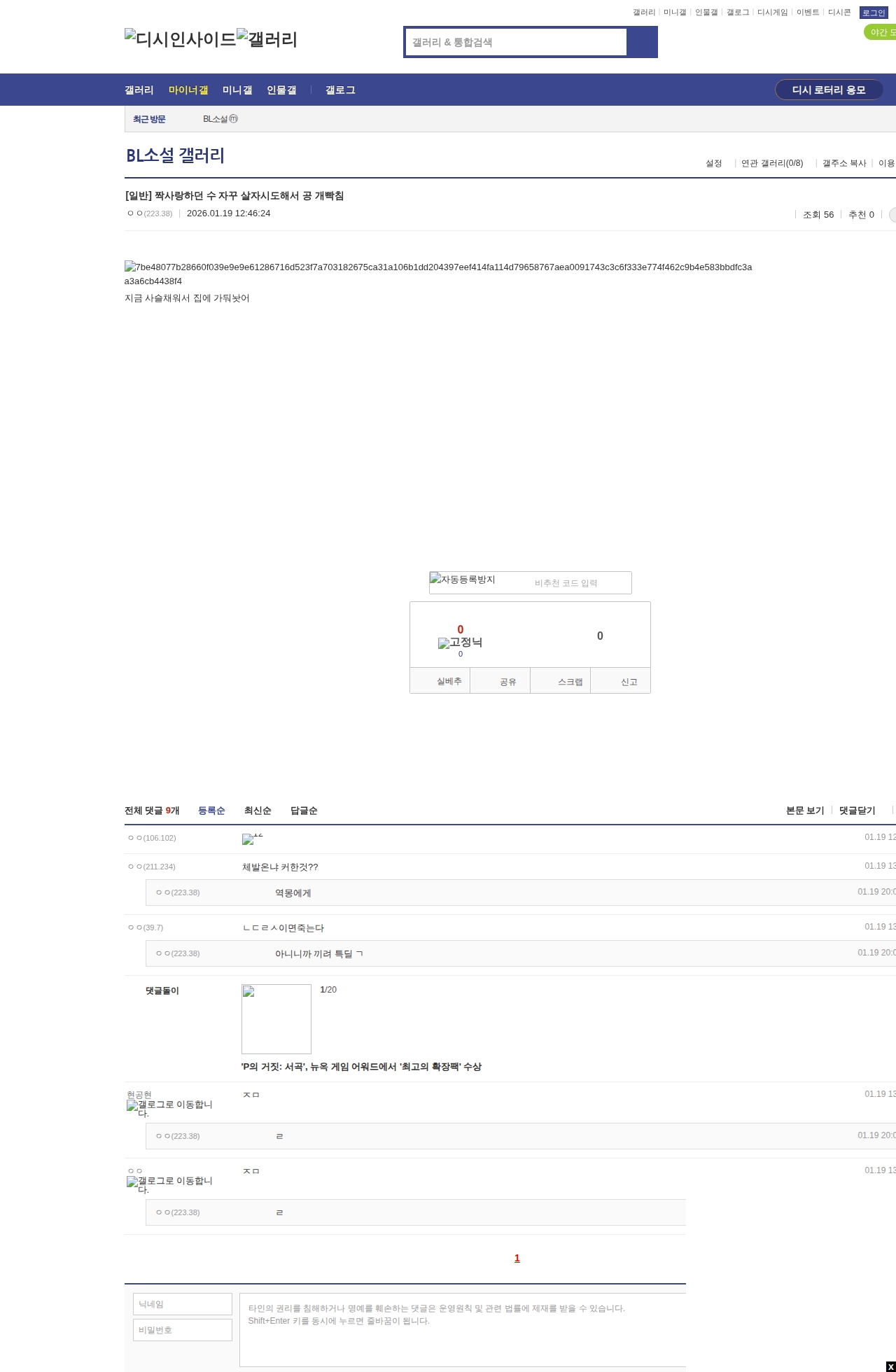This screenshot has width=896, height=1372.
Task: Click 본문 보기 above the comments
Action: [x=805, y=811]
